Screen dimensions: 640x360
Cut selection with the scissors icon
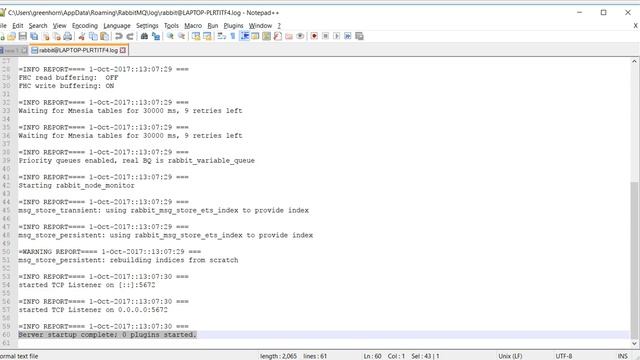pos(82,36)
